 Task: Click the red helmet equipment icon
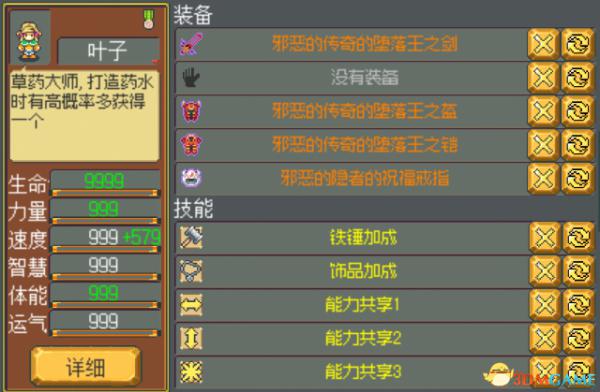click(191, 111)
